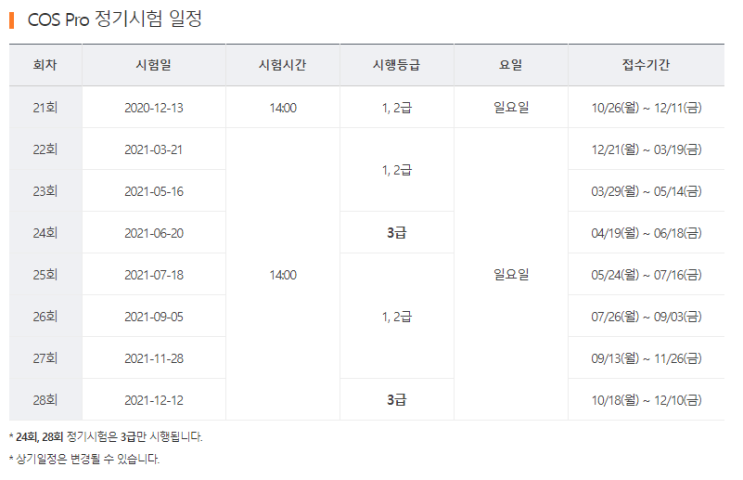Screen dimensions: 743x480
Task: Select the 21회 row label
Action: [x=45, y=108]
